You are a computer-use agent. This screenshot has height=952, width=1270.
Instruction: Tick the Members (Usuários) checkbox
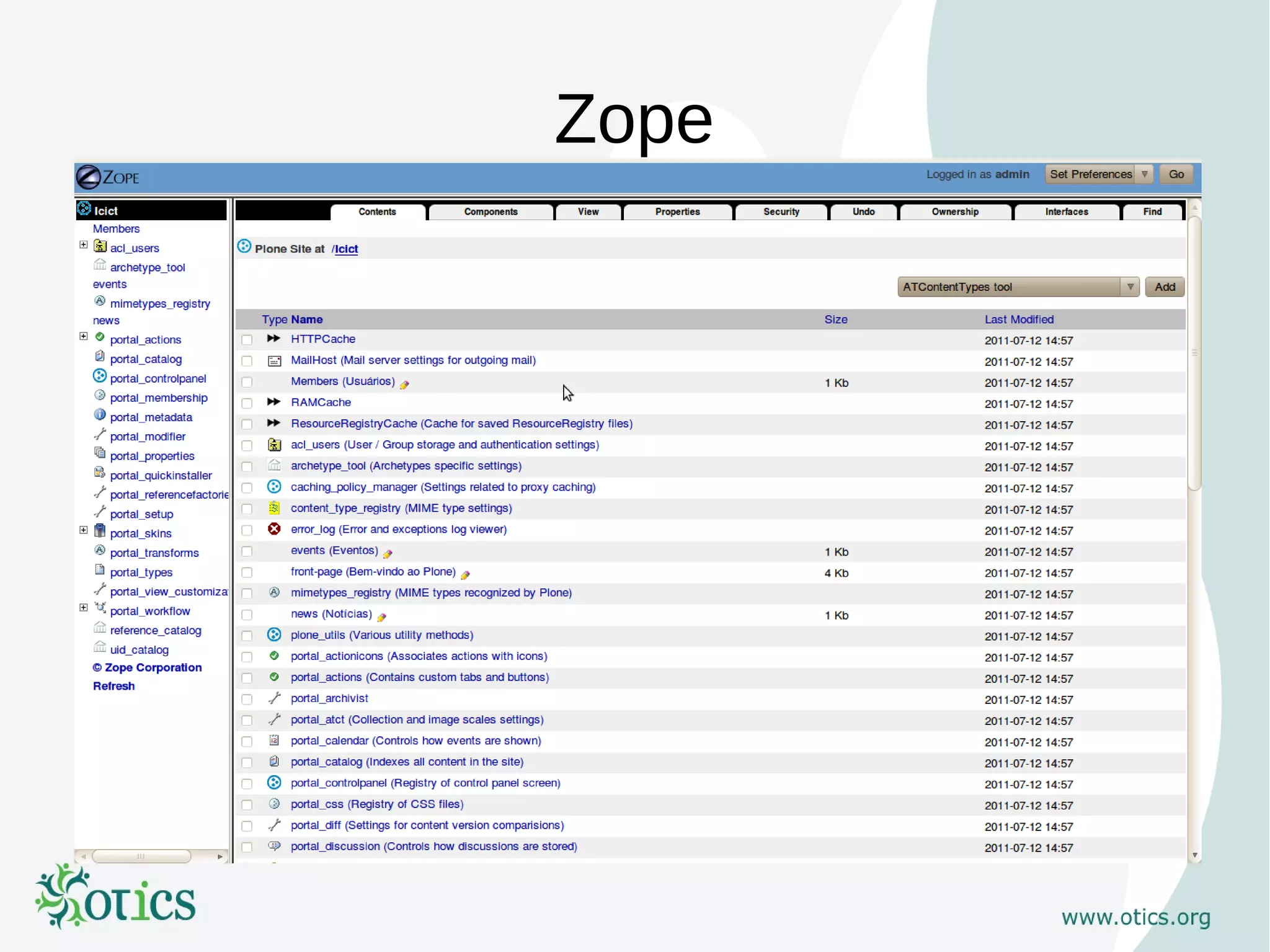pyautogui.click(x=247, y=382)
